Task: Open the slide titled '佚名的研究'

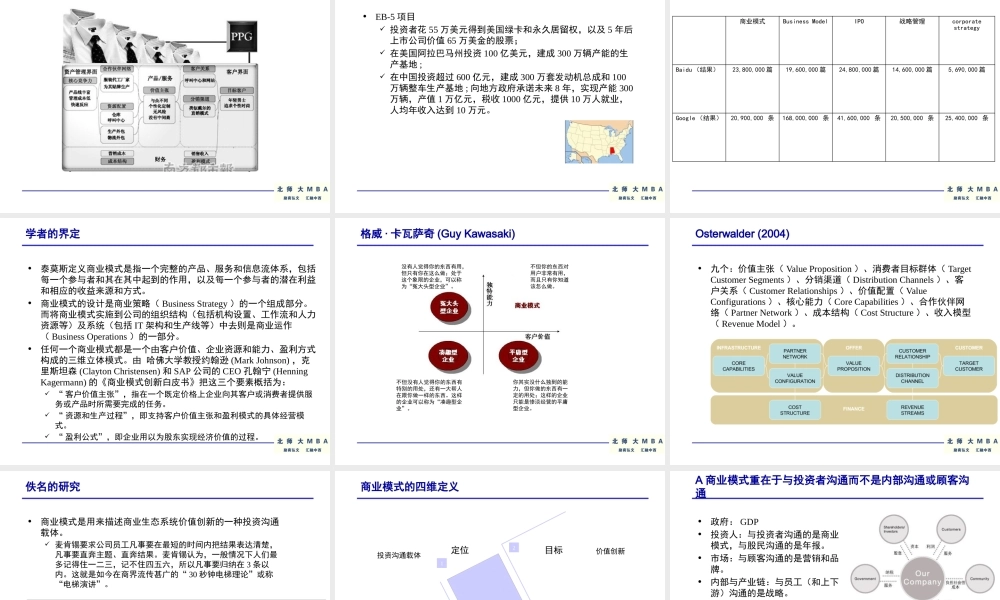Action: [53, 487]
